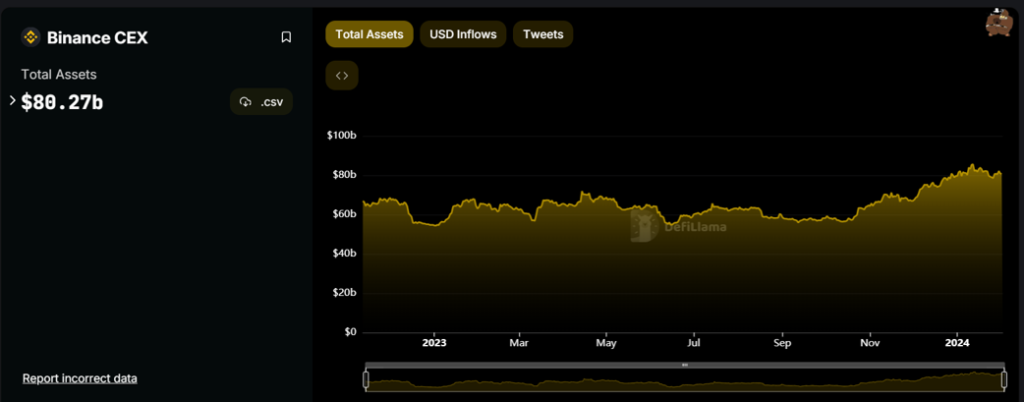Image resolution: width=1024 pixels, height=402 pixels.
Task: Click the Binance logo icon
Action: click(x=31, y=37)
